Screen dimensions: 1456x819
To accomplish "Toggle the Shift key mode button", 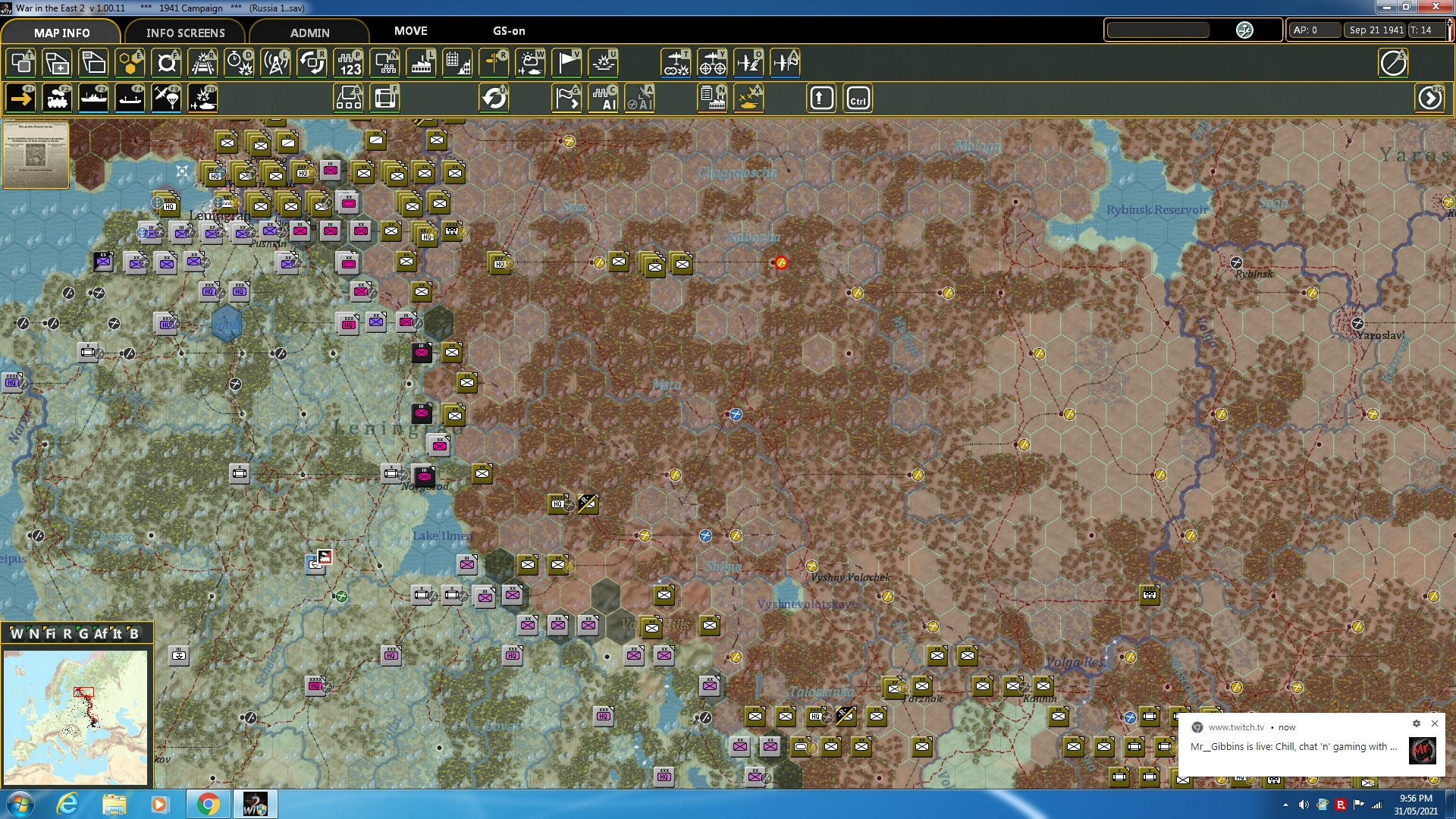I will pyautogui.click(x=821, y=99).
